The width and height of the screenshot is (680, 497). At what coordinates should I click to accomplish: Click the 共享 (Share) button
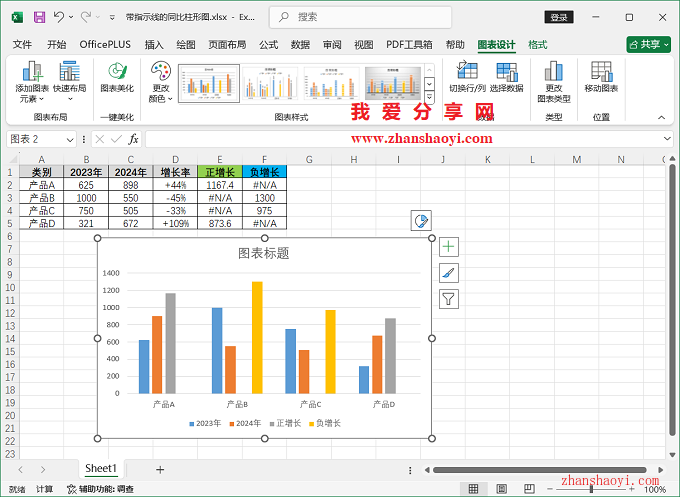pos(648,45)
